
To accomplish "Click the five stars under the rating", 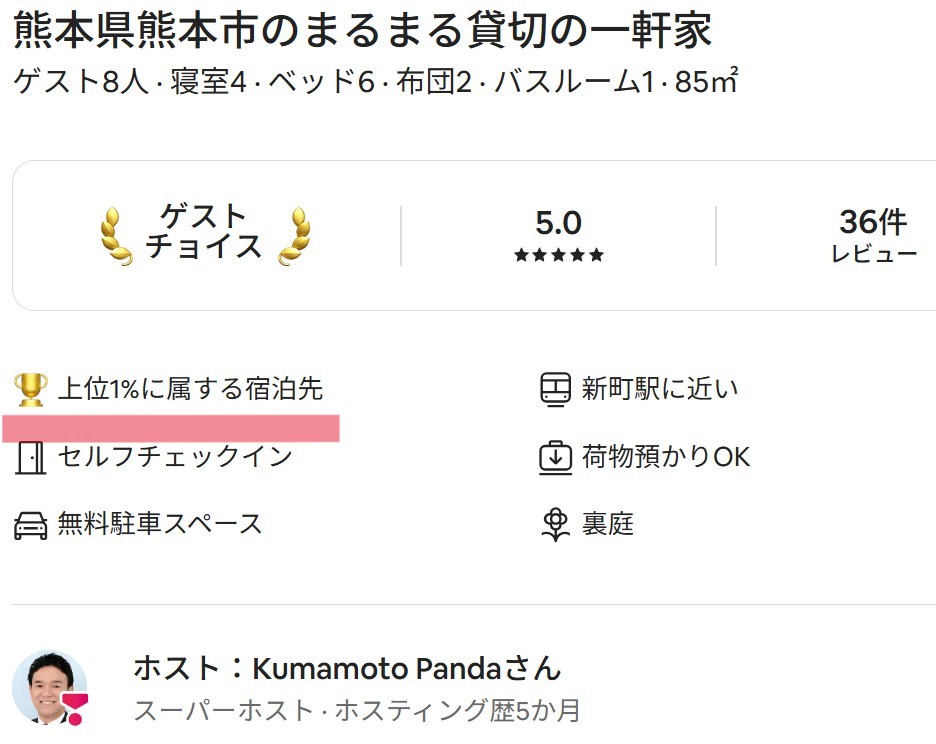I will click(x=558, y=255).
